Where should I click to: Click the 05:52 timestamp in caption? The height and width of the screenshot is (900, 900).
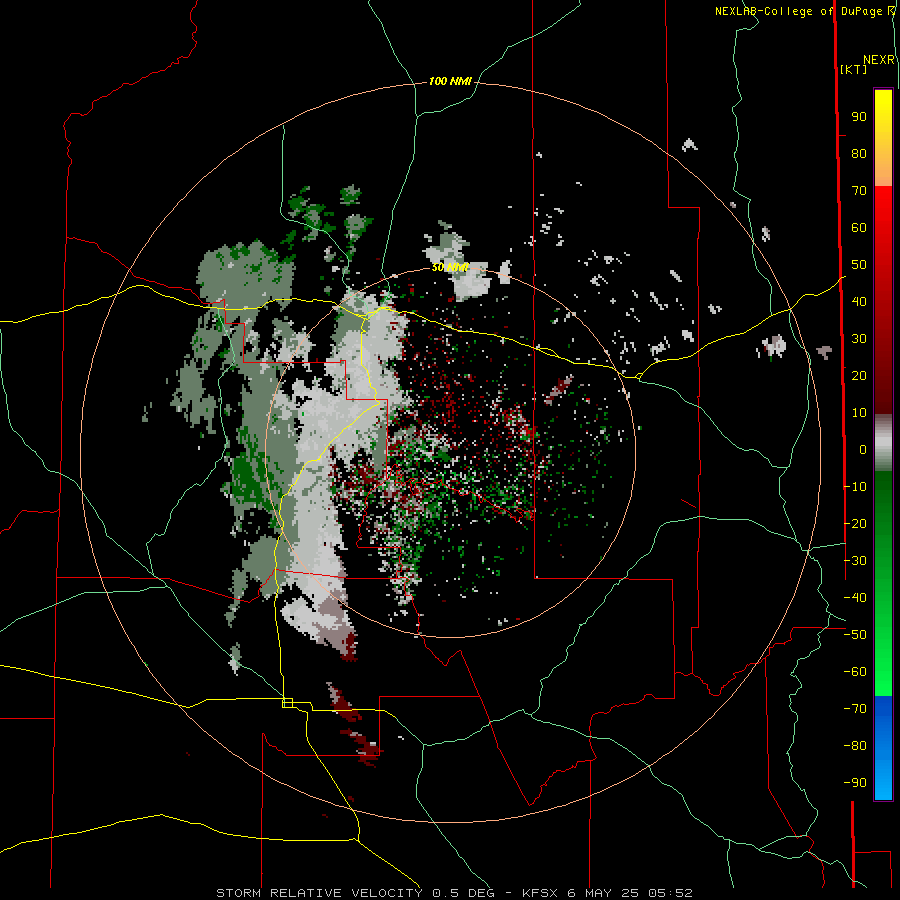click(x=670, y=893)
